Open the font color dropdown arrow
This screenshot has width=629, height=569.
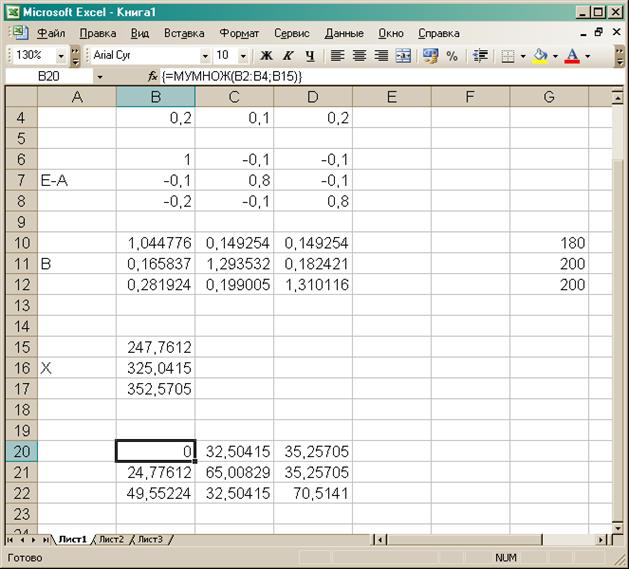[588, 56]
